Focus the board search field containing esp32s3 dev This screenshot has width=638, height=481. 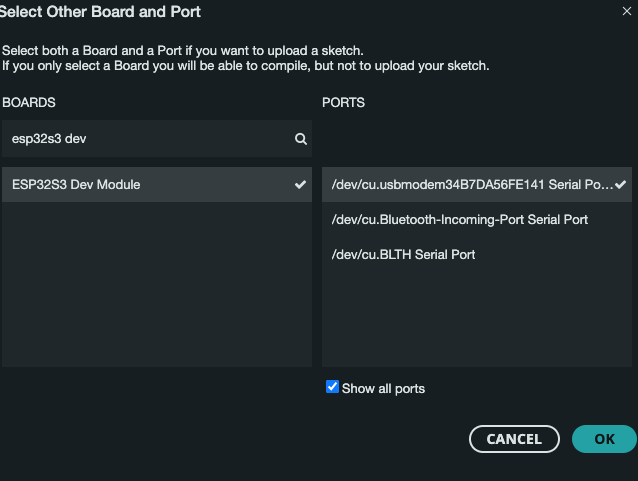[150, 139]
